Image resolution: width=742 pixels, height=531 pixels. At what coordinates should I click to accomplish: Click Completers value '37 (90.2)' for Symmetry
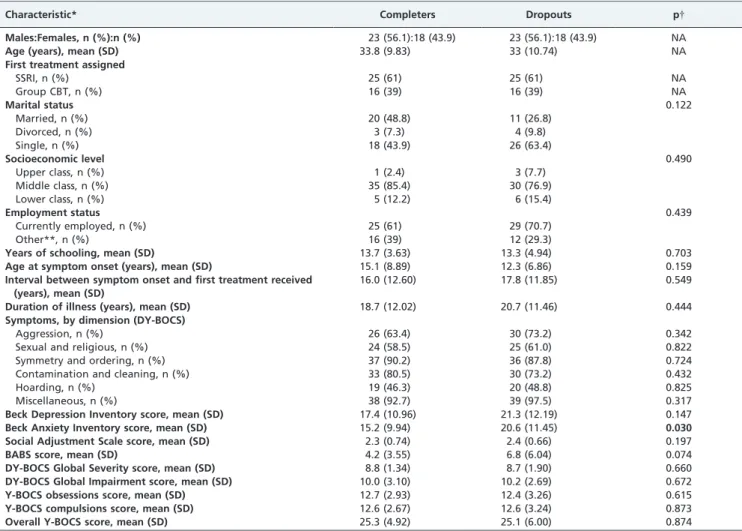389,361
